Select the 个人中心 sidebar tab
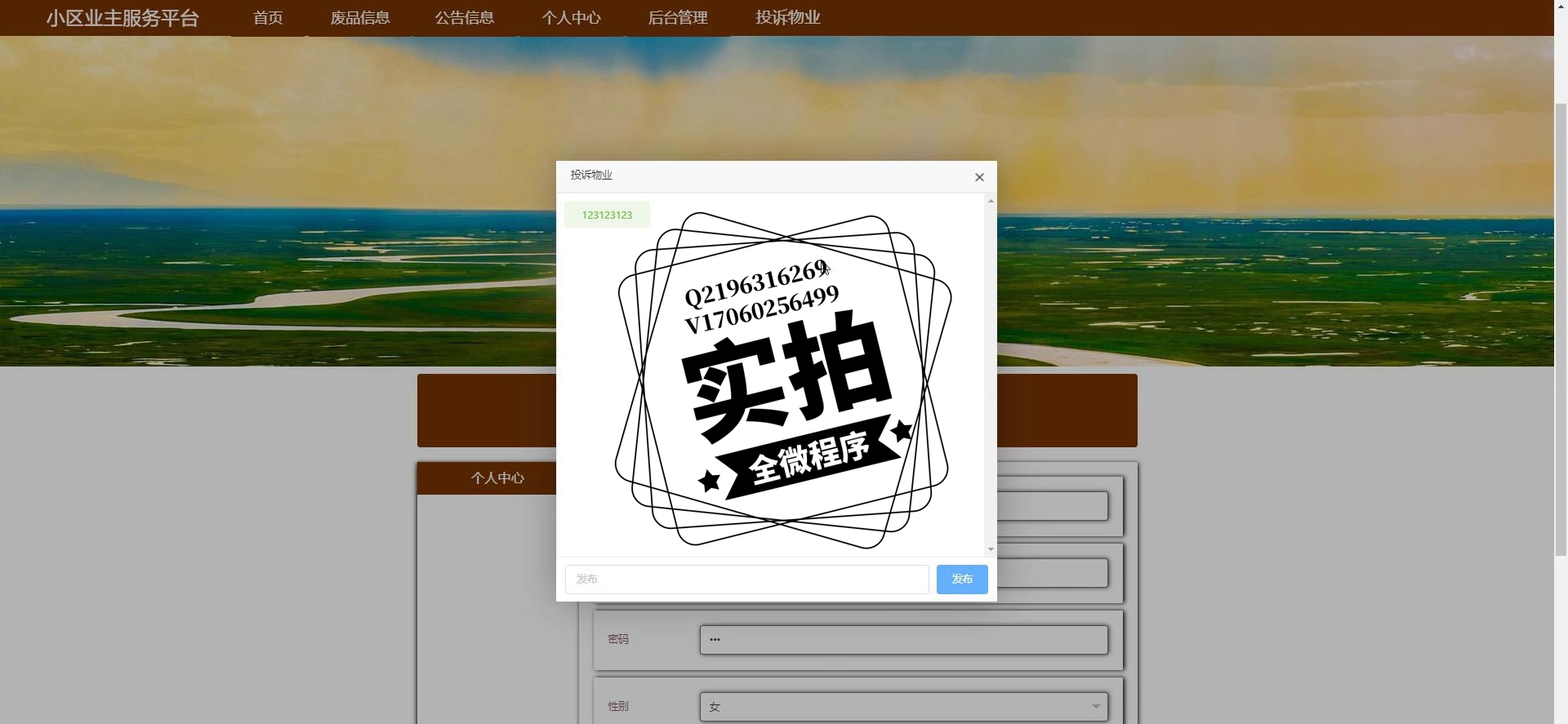The width and height of the screenshot is (1568, 724). point(497,478)
